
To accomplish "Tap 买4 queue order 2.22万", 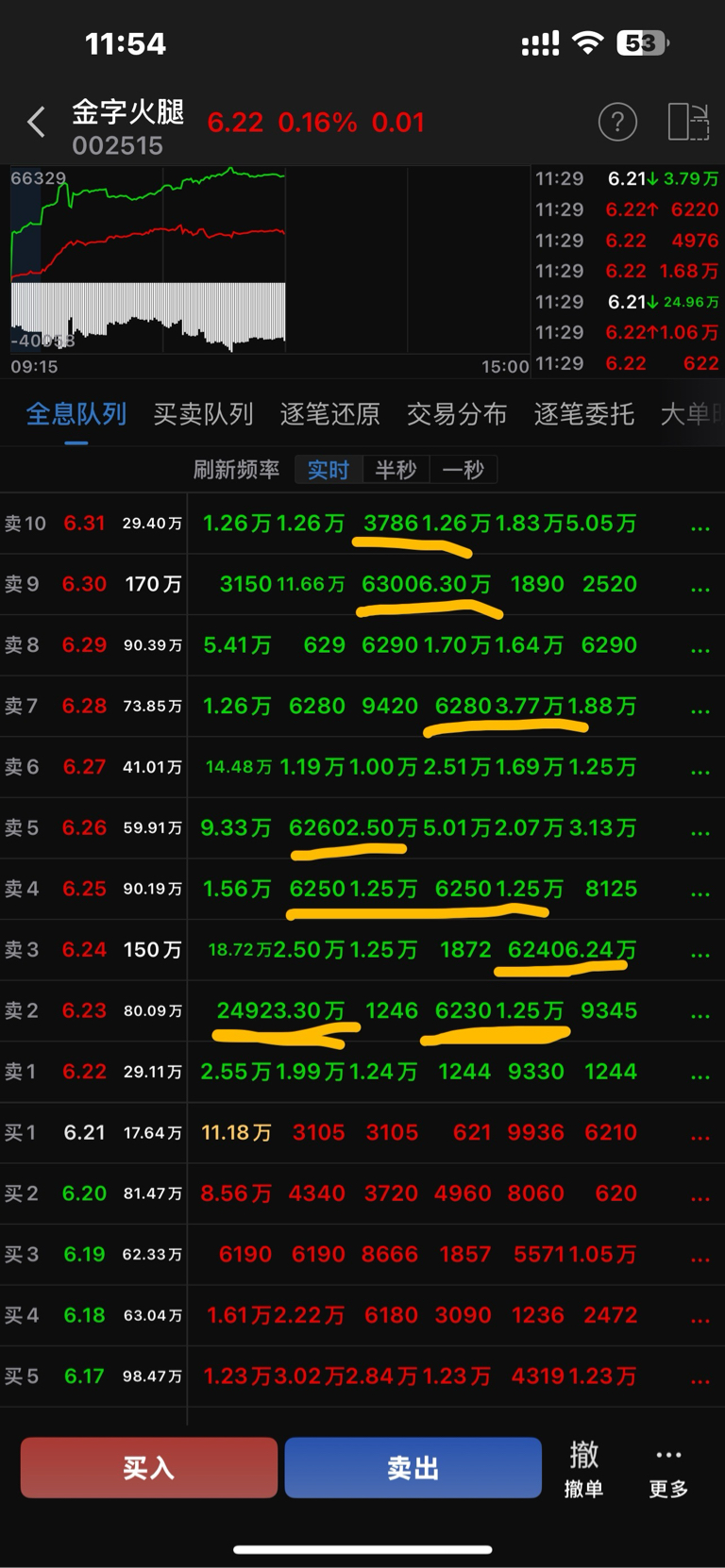I will [x=310, y=1315].
